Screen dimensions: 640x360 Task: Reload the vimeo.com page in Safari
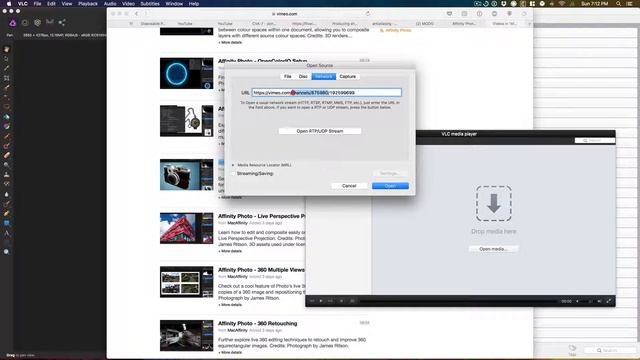[368, 13]
